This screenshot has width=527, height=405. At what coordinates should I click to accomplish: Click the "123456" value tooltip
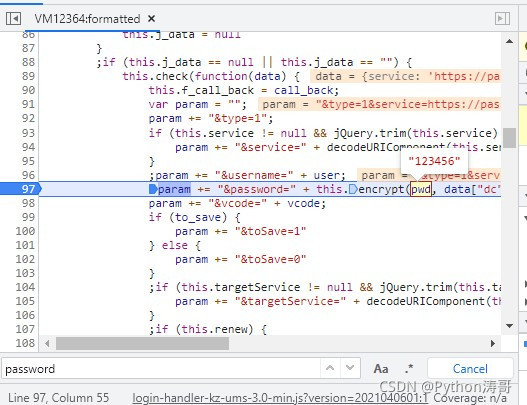click(x=434, y=161)
